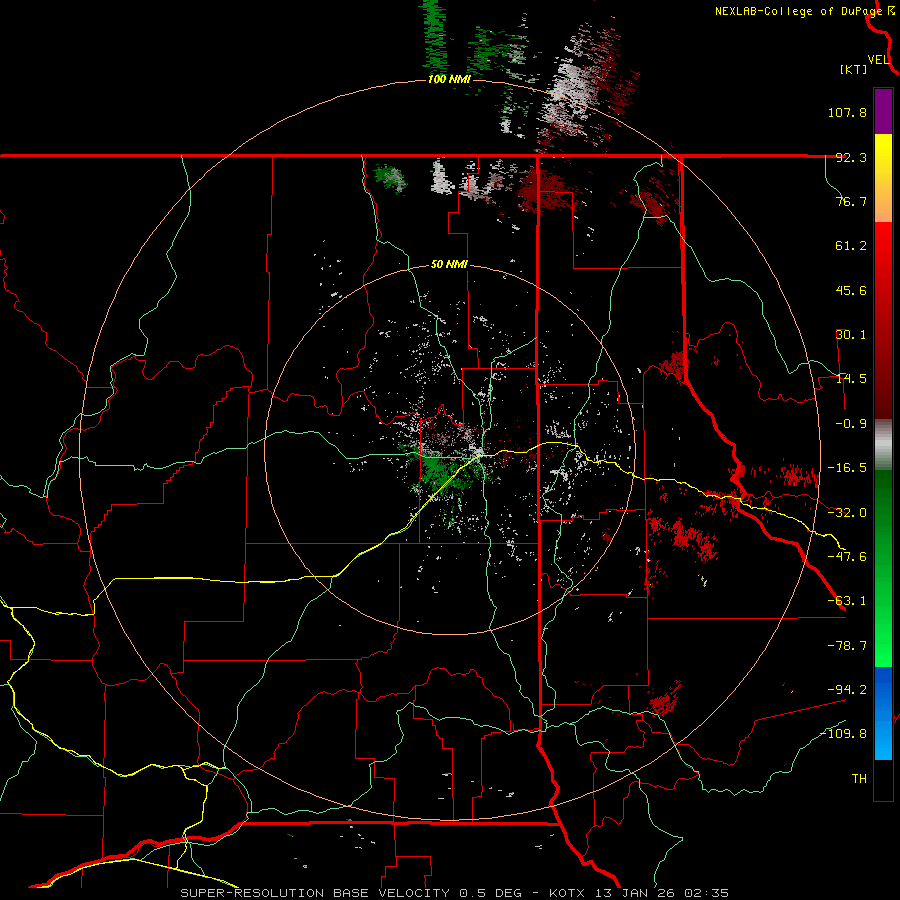Viewport: 900px width, 900px height.
Task: Select the -32.0 velocity scale value
Action: (847, 513)
